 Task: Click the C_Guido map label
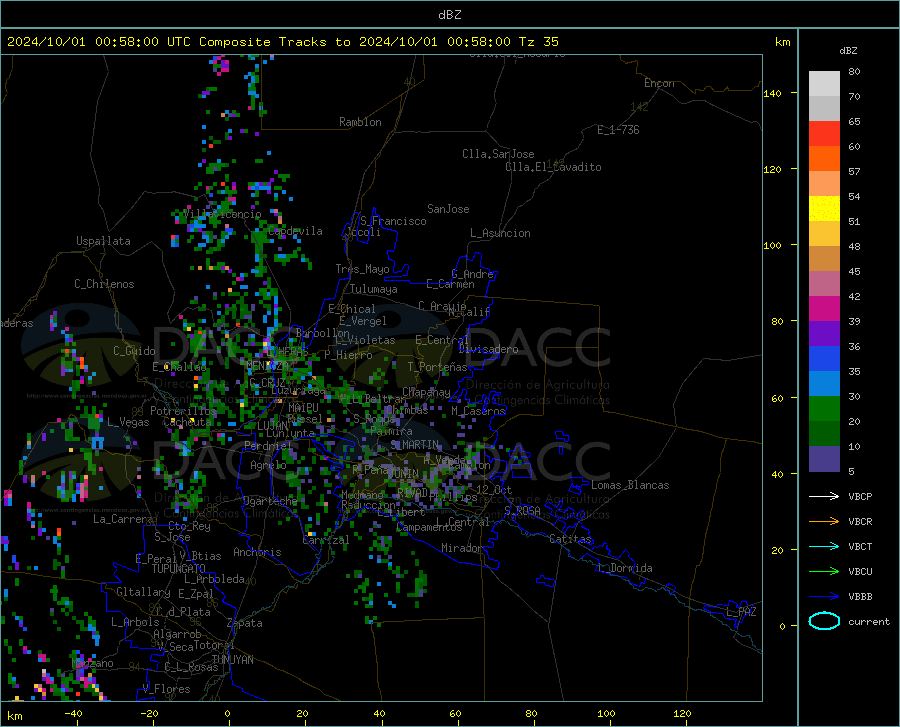(x=134, y=351)
